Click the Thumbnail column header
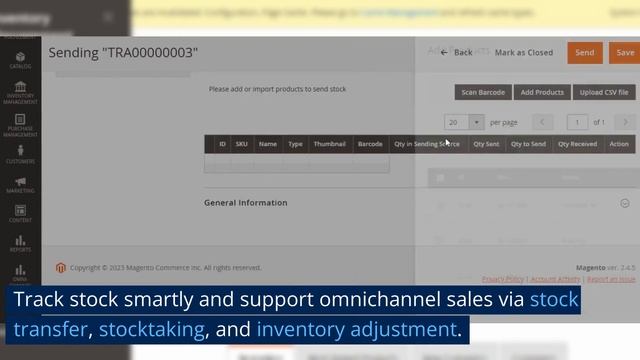The height and width of the screenshot is (360, 640). click(329, 144)
